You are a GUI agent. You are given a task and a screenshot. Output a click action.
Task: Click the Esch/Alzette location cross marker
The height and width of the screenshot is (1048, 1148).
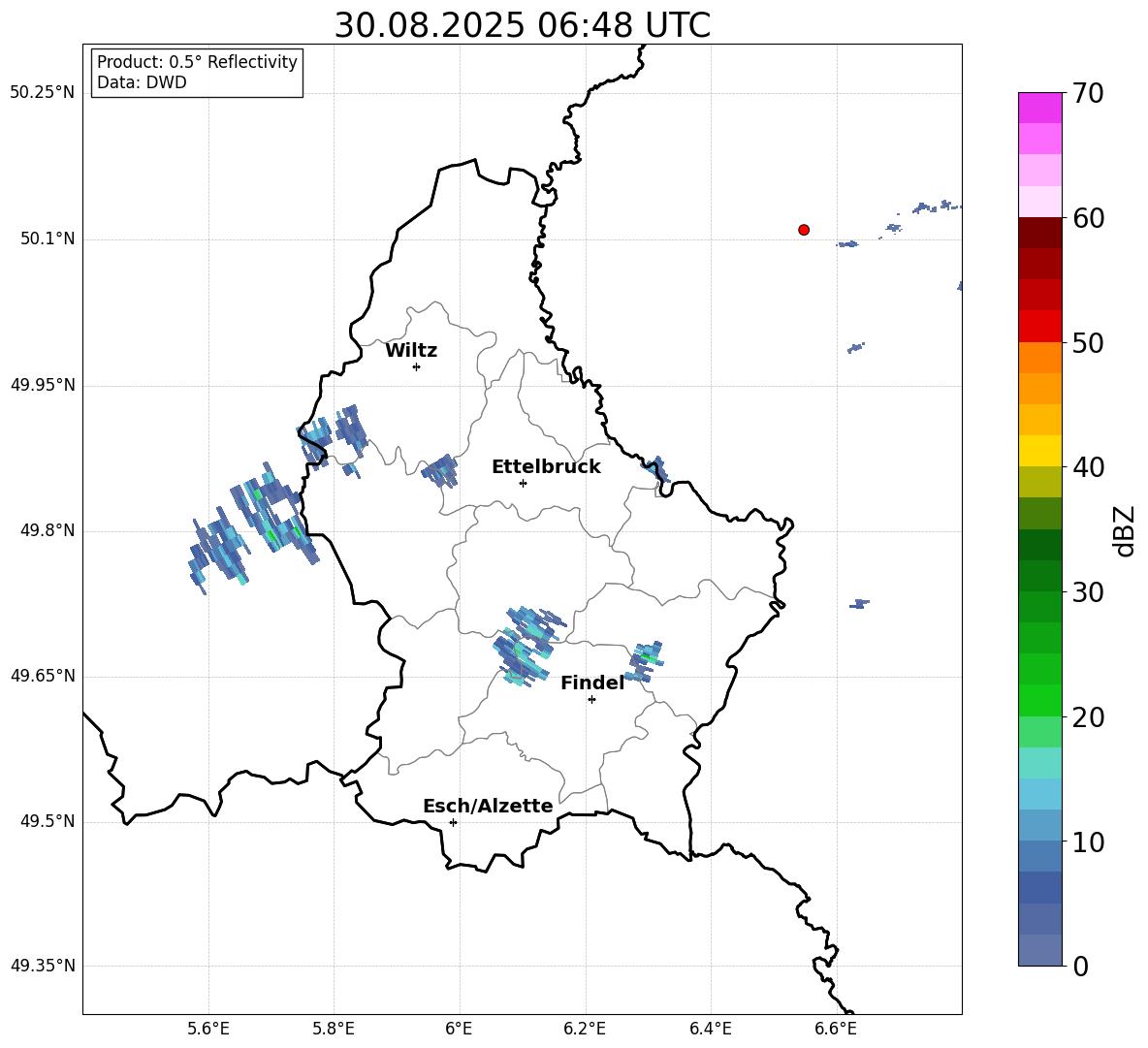(x=453, y=822)
